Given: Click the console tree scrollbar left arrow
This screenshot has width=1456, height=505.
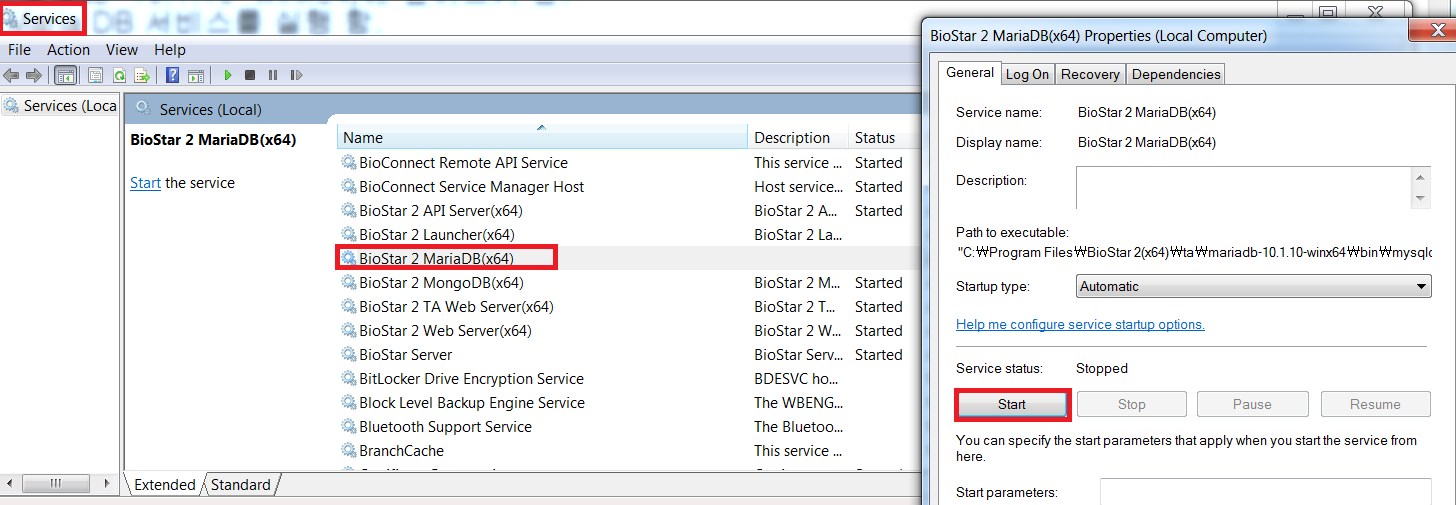Looking at the screenshot, I should [x=11, y=484].
